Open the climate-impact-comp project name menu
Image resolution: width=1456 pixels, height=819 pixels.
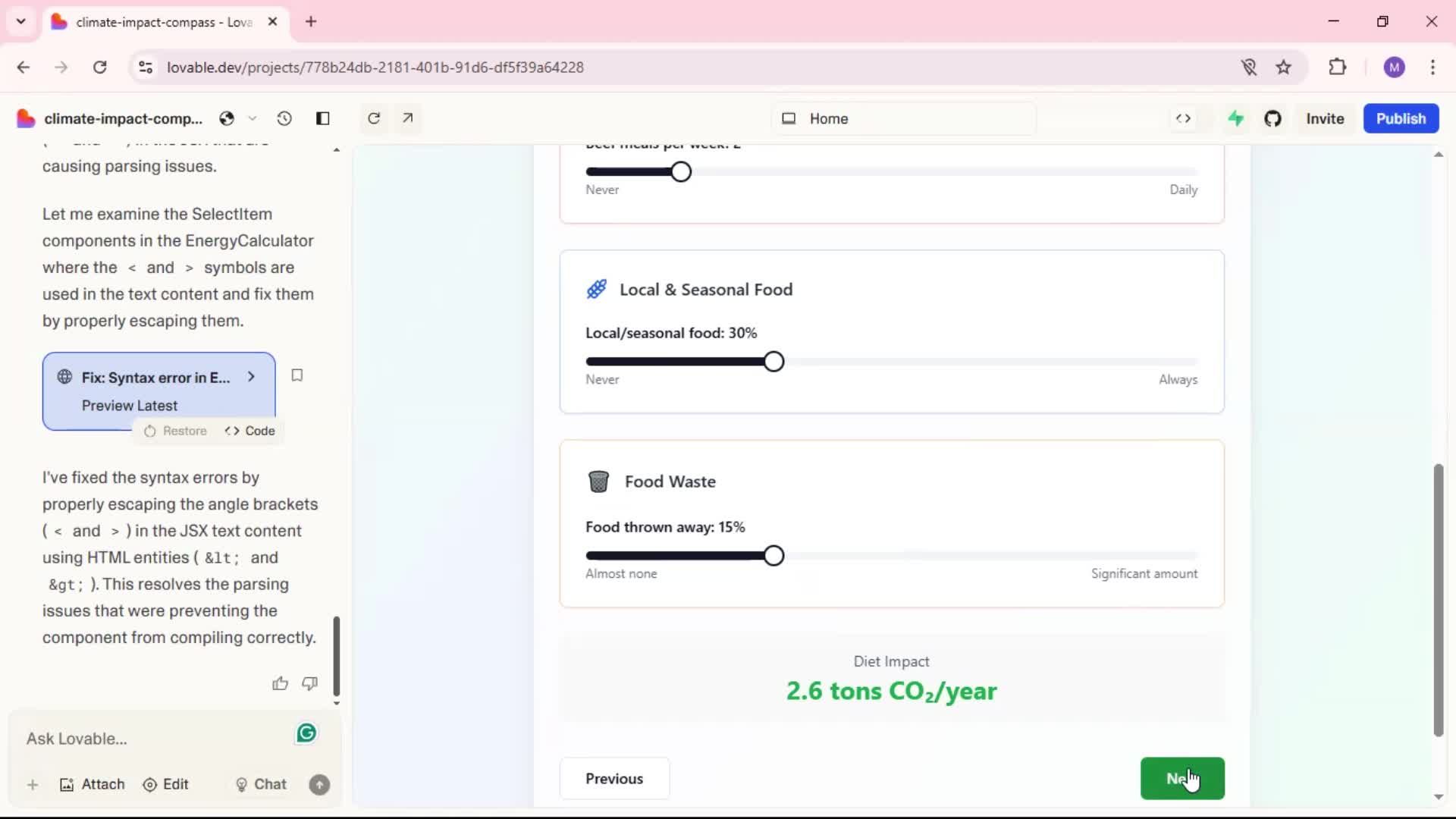coord(123,119)
